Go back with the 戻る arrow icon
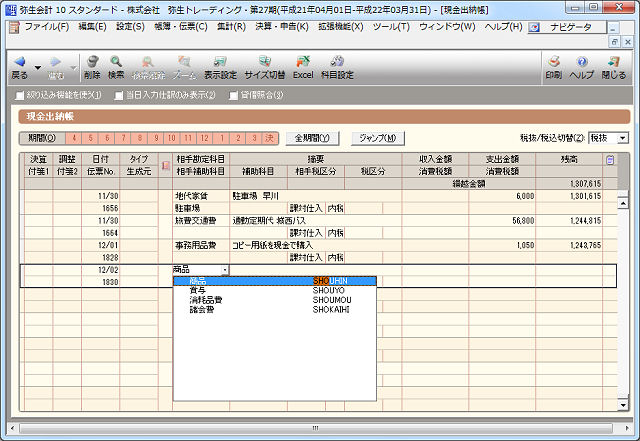The height and width of the screenshot is (441, 640). (20, 62)
